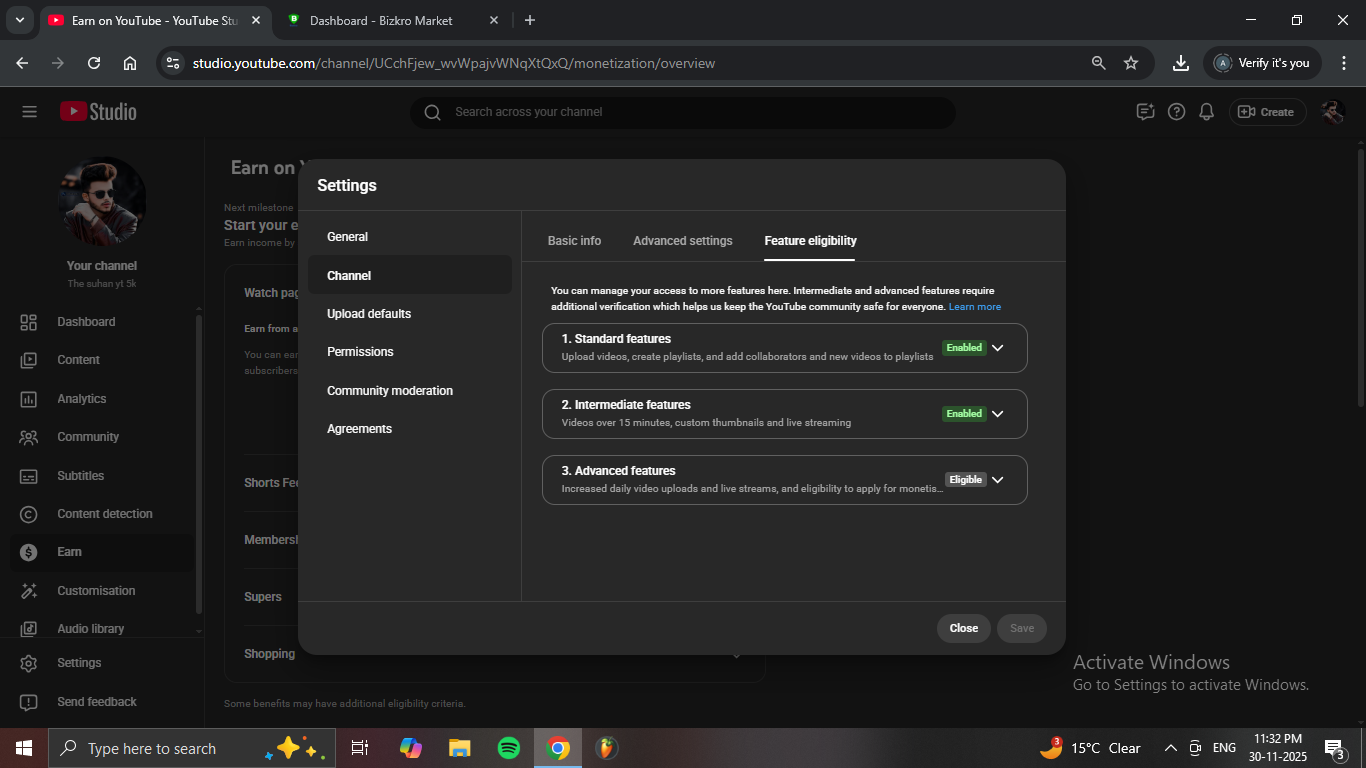Follow the Learn more link
This screenshot has width=1366, height=768.
[974, 307]
